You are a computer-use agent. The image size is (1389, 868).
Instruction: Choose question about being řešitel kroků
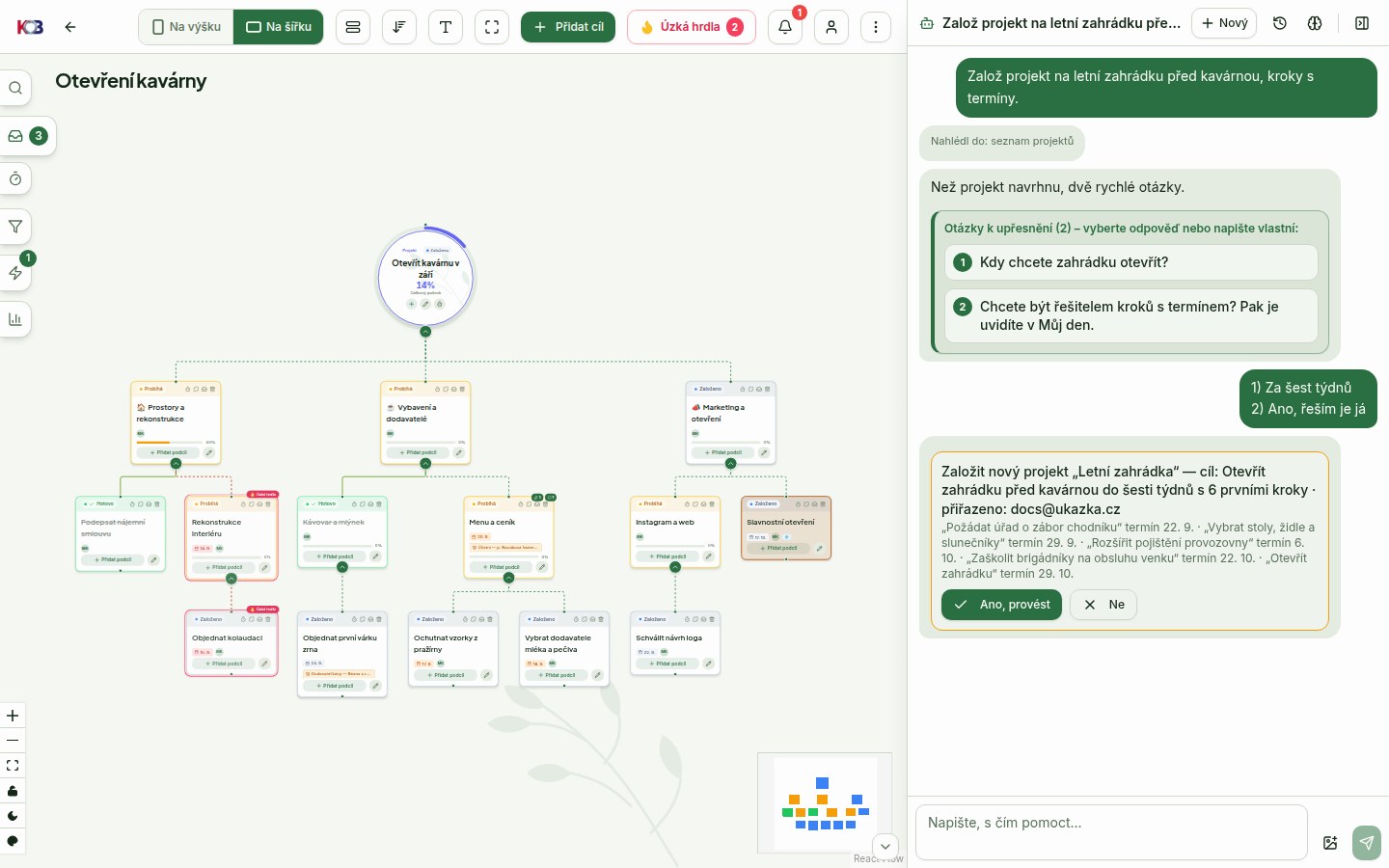tap(1131, 315)
